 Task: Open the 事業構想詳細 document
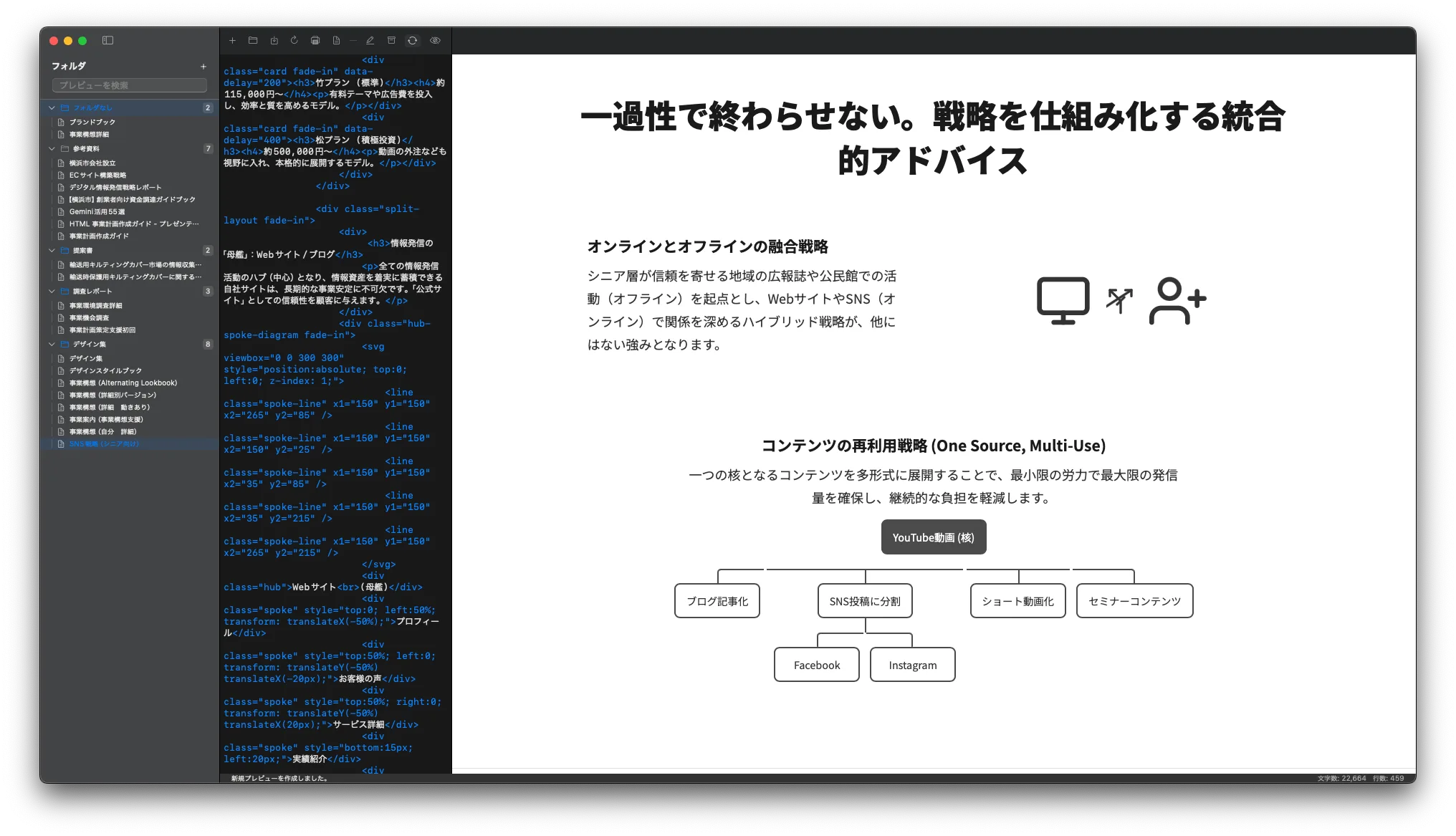click(130, 135)
